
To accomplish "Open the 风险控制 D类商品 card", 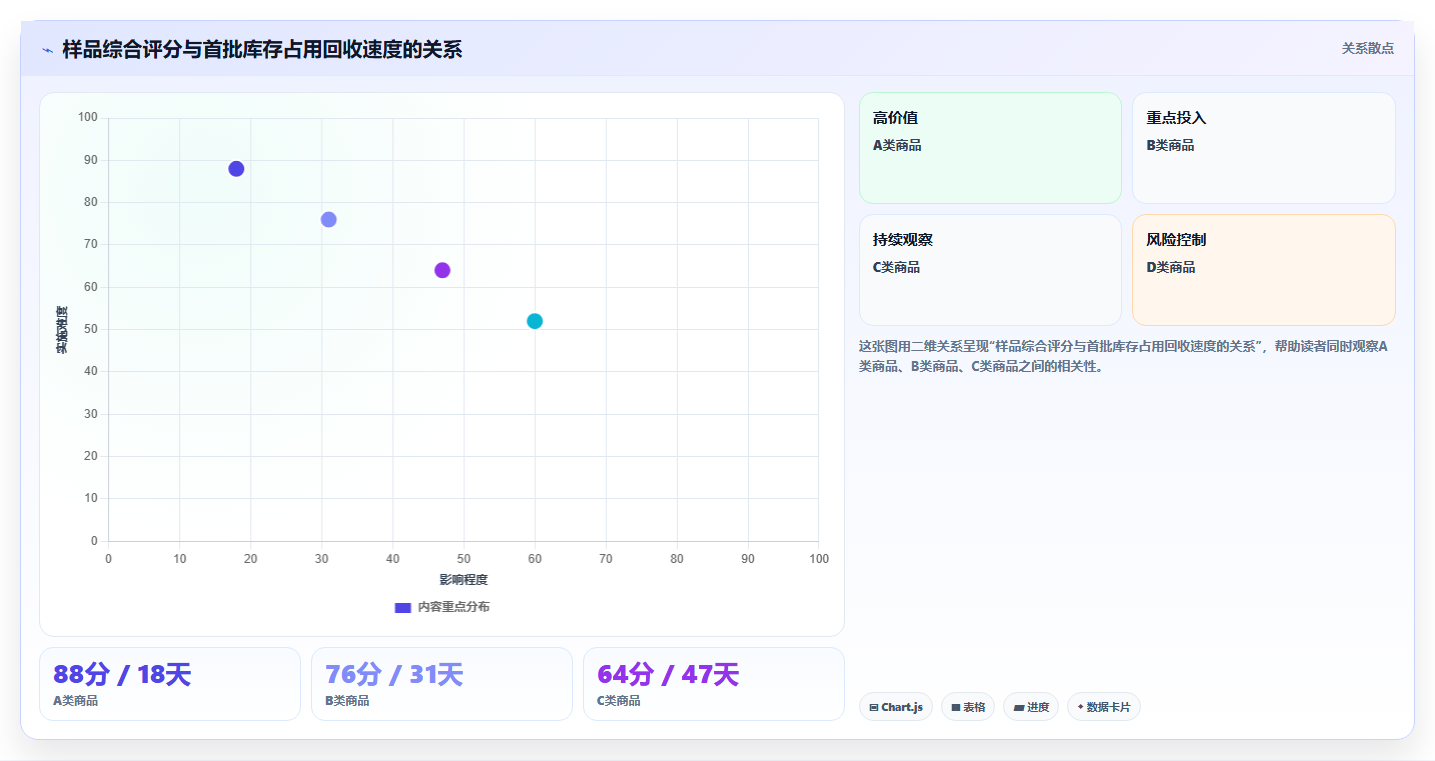I will click(x=1264, y=270).
